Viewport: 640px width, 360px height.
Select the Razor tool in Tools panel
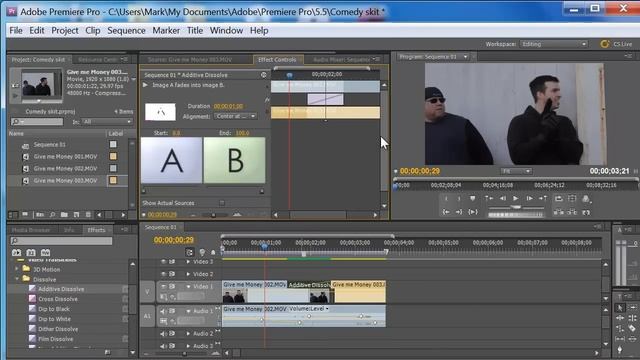point(633,328)
